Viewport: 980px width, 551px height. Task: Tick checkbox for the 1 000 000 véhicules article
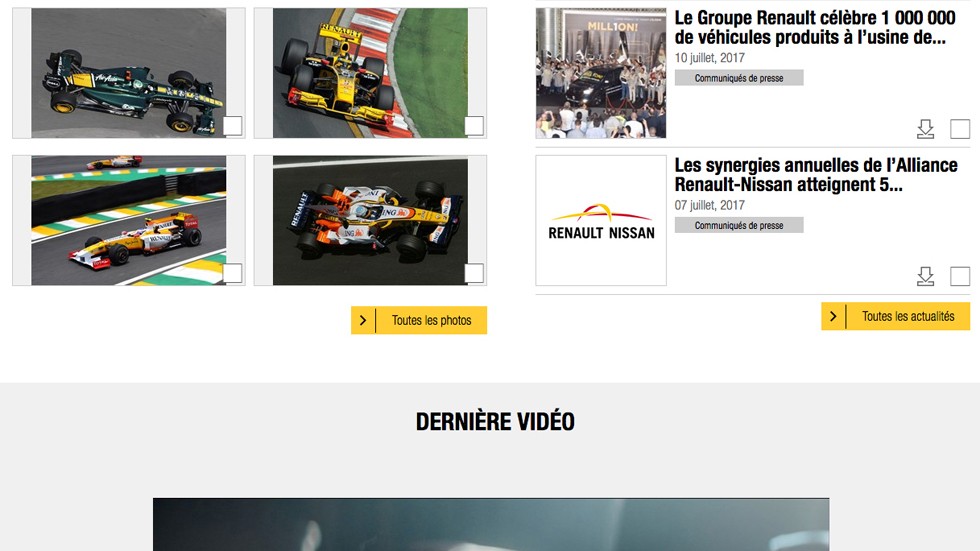[960, 129]
